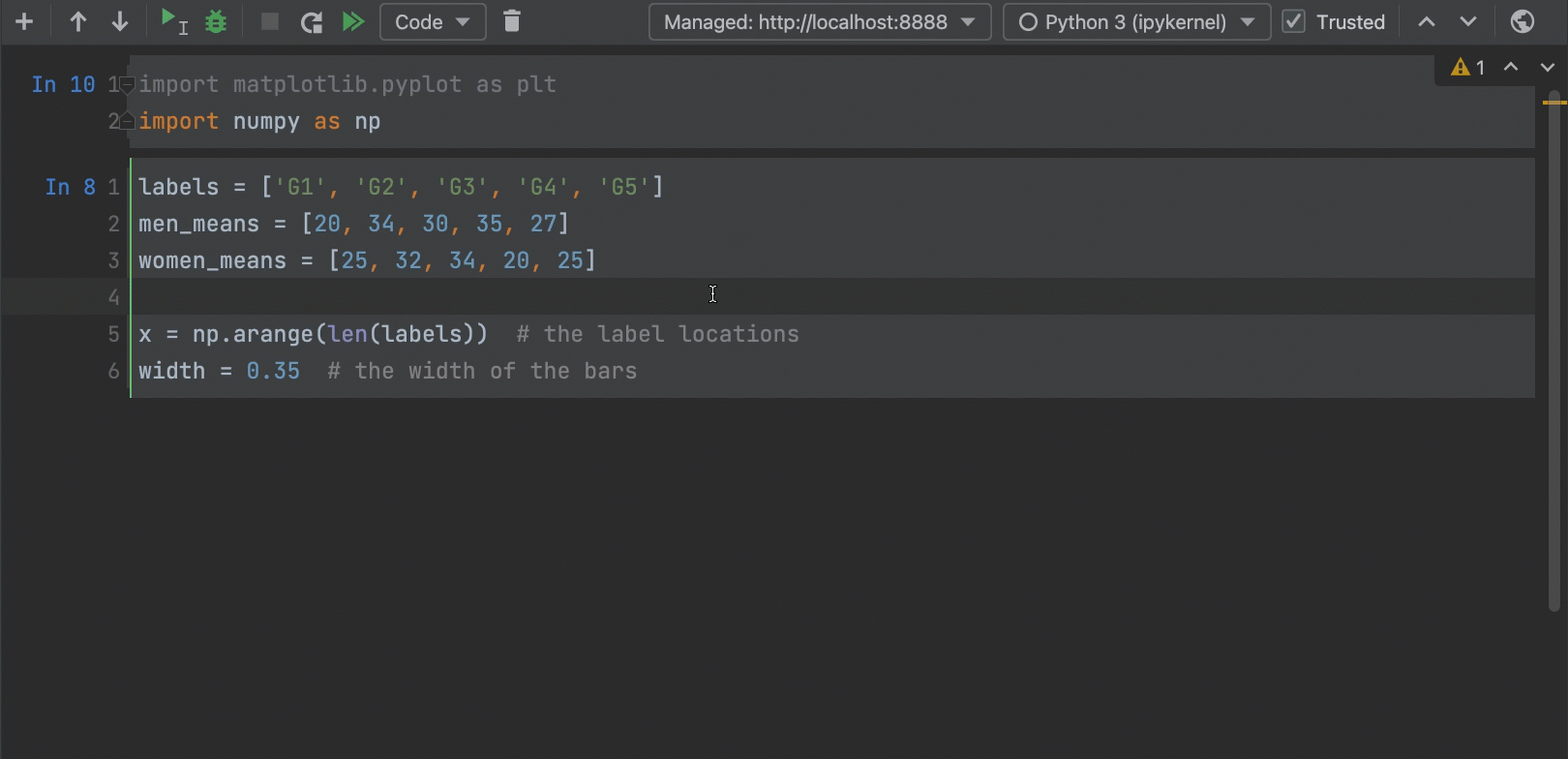Click the warning indicator showing 1
This screenshot has height=759, width=1568.
tap(1467, 67)
